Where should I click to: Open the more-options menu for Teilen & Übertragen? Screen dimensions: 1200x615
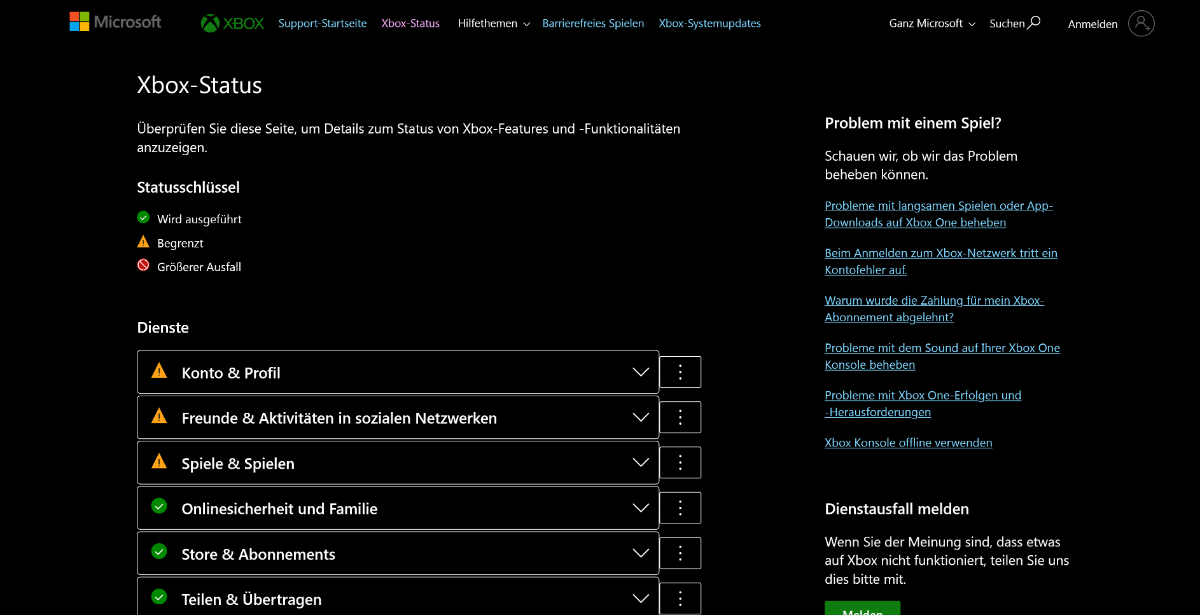tap(681, 598)
